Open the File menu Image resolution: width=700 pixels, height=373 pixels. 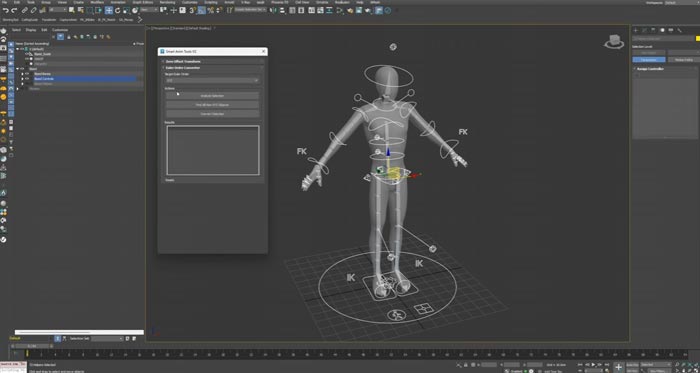pyautogui.click(x=4, y=2)
